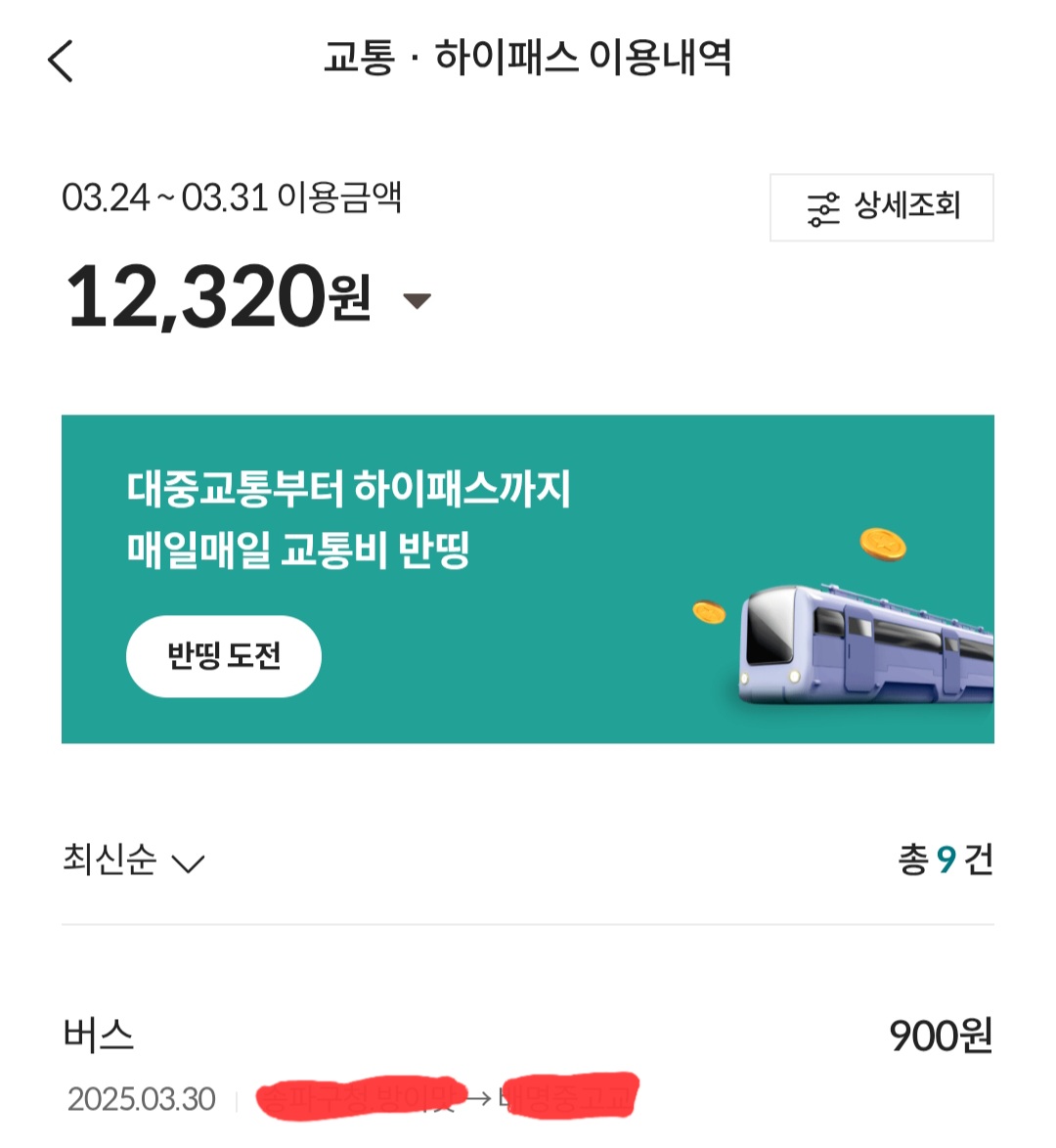The width and height of the screenshot is (1056, 1148).
Task: Open 상세조회 detailed search
Action: coord(906,206)
